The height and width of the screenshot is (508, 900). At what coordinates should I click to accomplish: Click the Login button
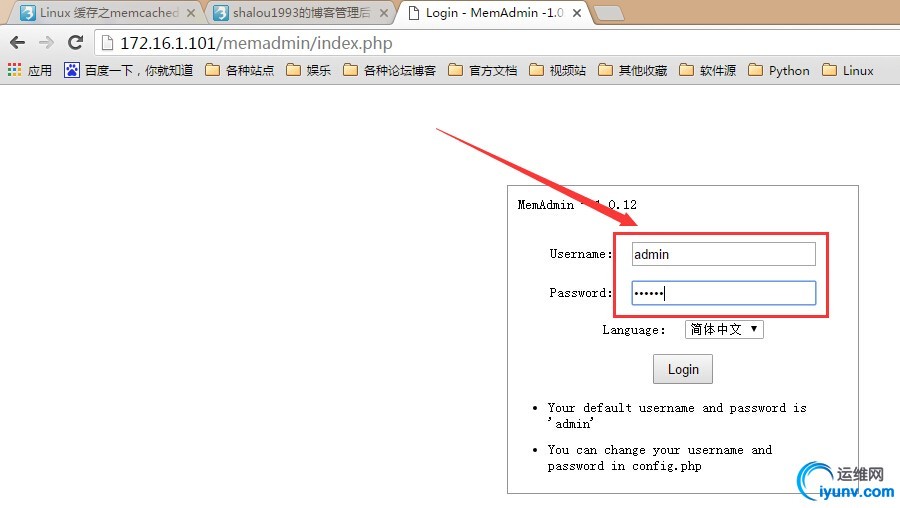point(682,369)
